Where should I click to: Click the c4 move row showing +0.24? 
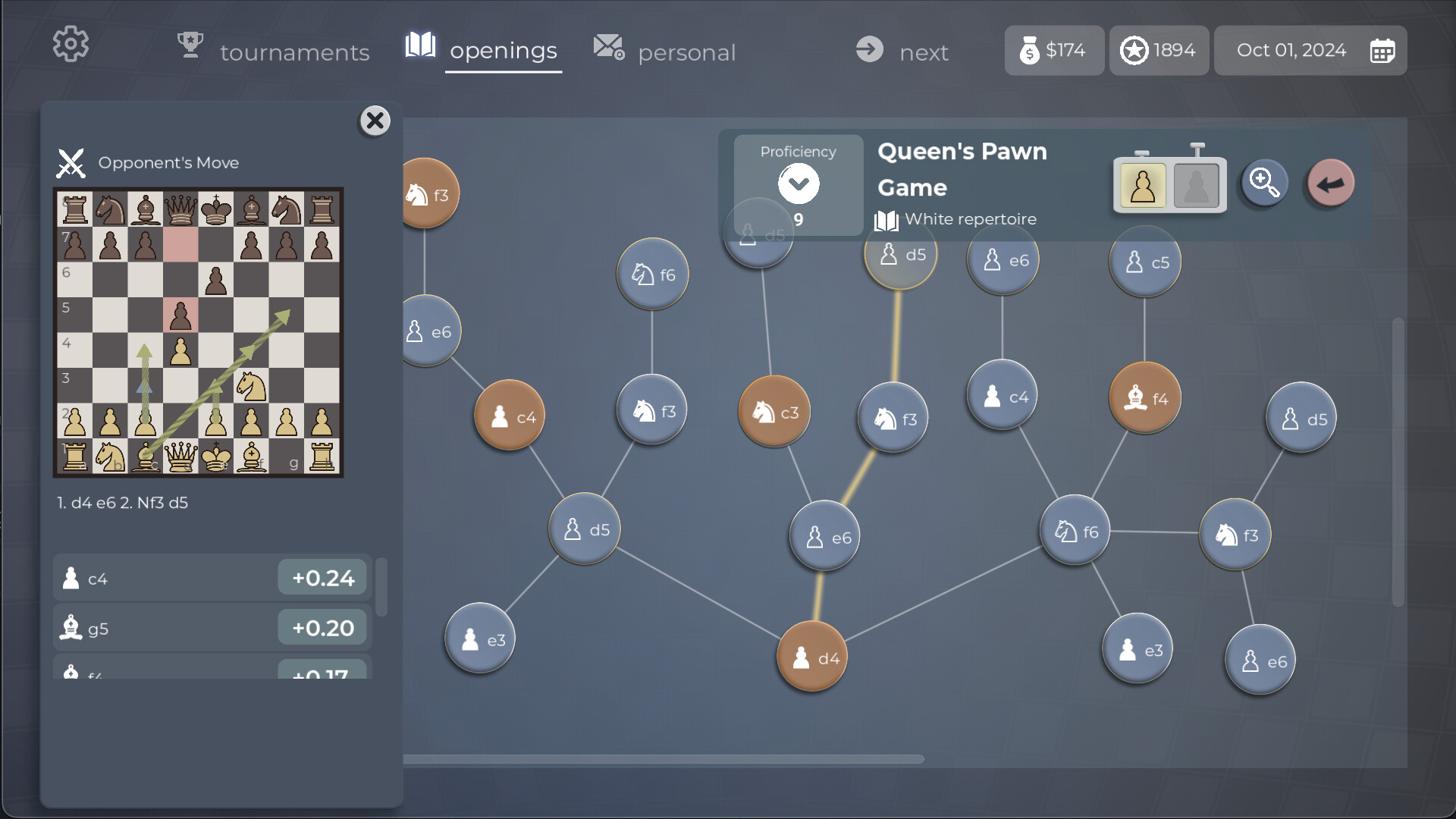211,577
